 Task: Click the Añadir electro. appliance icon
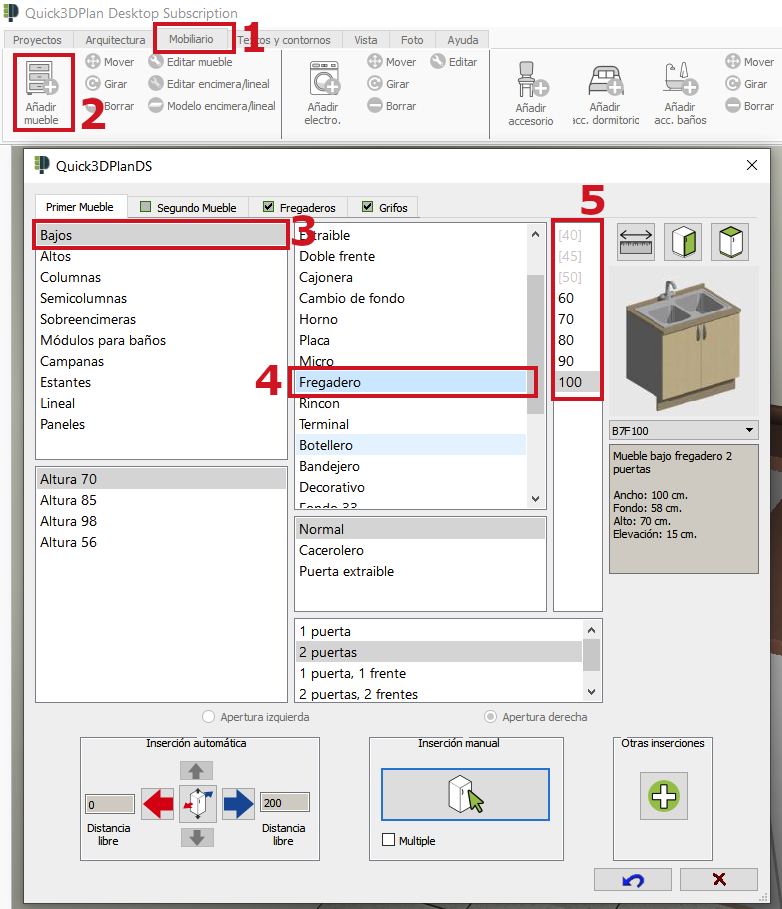[323, 81]
